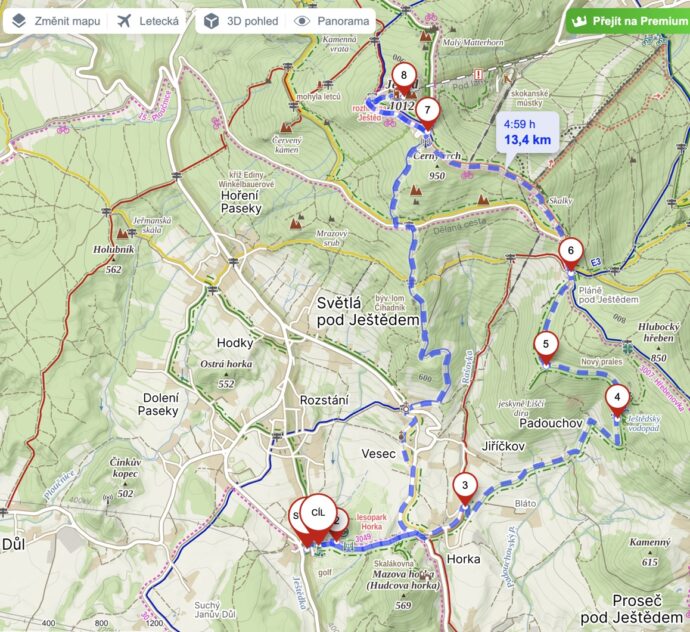Image resolution: width=690 pixels, height=632 pixels.
Task: Enable the 3D pohled view
Action: point(242,21)
